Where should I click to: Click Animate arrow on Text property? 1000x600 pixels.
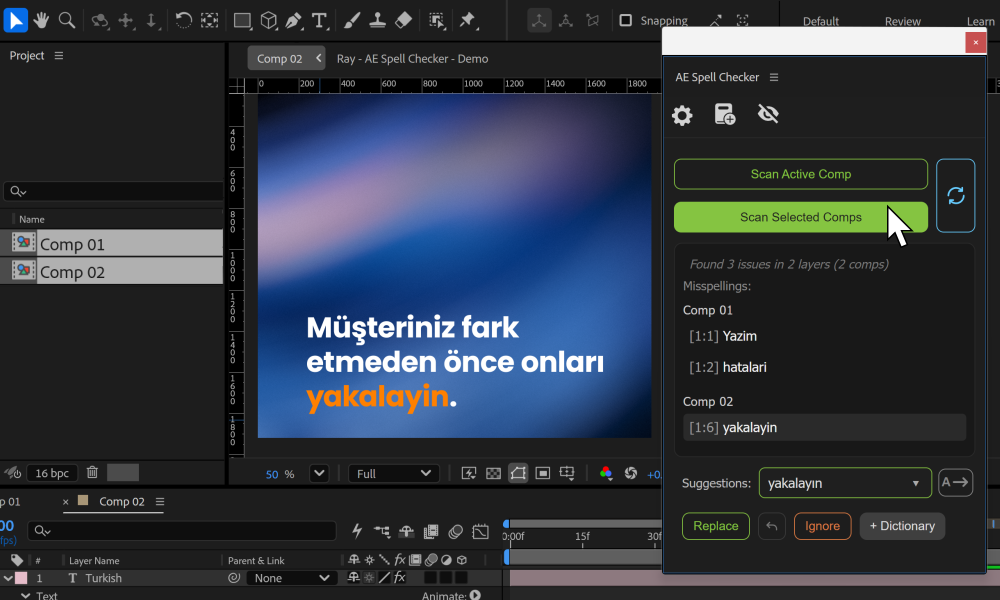coord(475,596)
